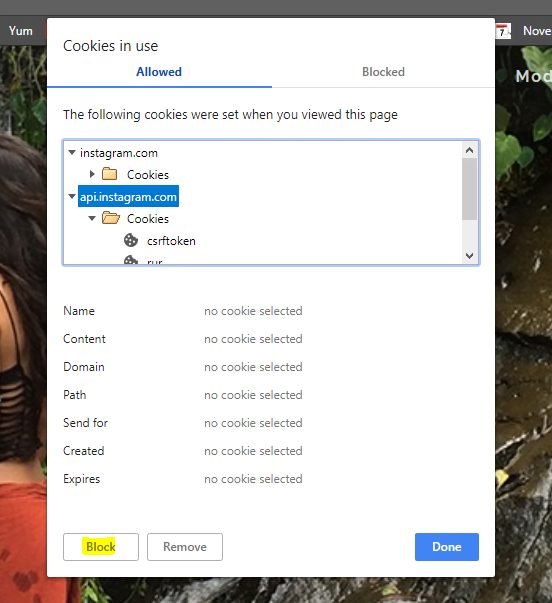Viewport: 552px width, 603px height.
Task: Collapse the api.instagram.com tree node
Action: pos(72,196)
